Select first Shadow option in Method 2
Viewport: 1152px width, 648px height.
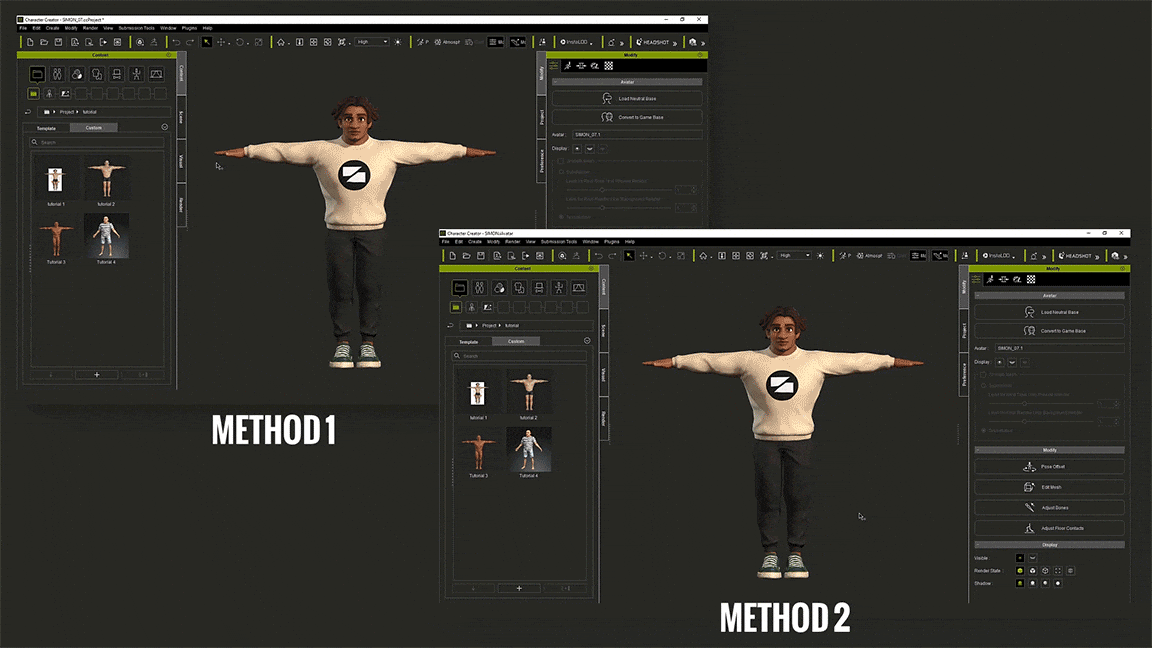[x=1020, y=583]
